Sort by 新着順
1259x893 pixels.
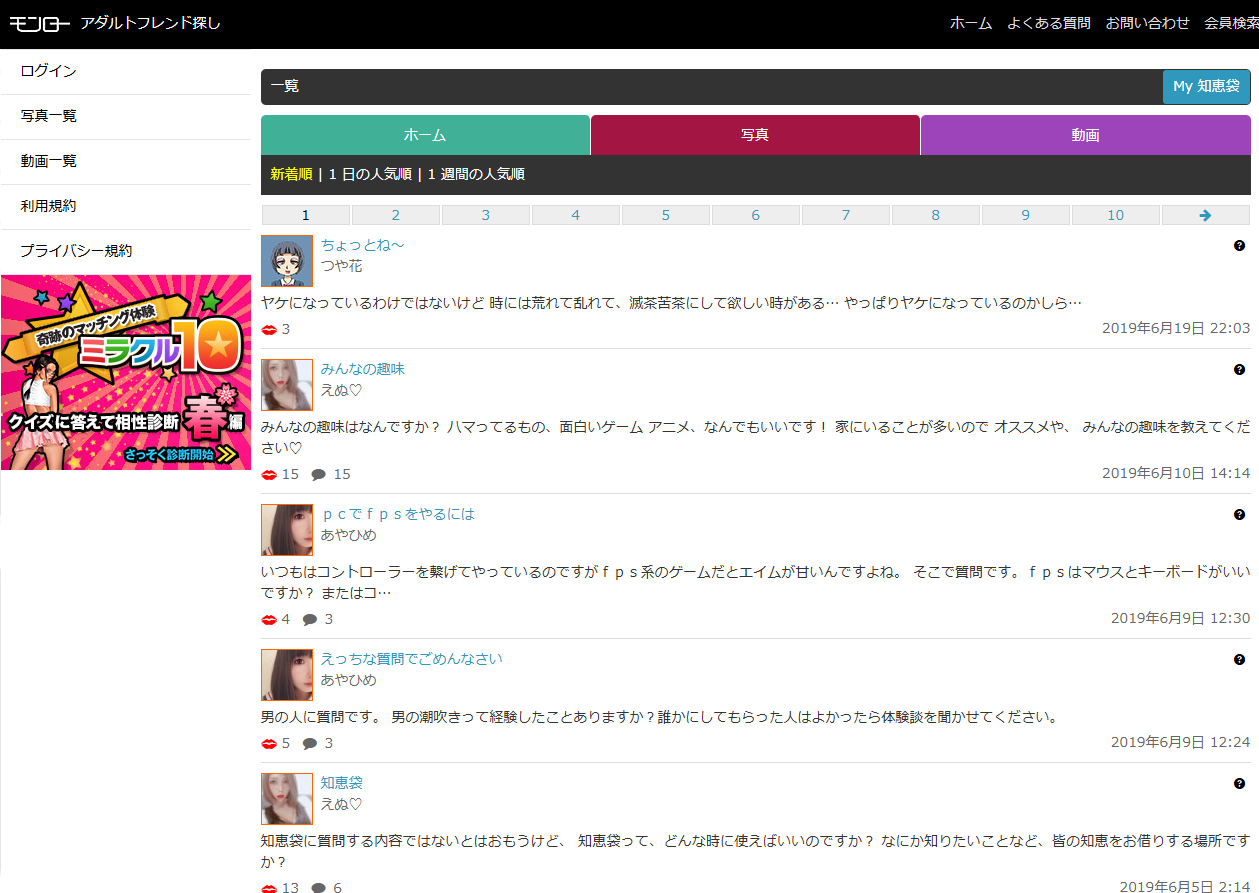291,174
